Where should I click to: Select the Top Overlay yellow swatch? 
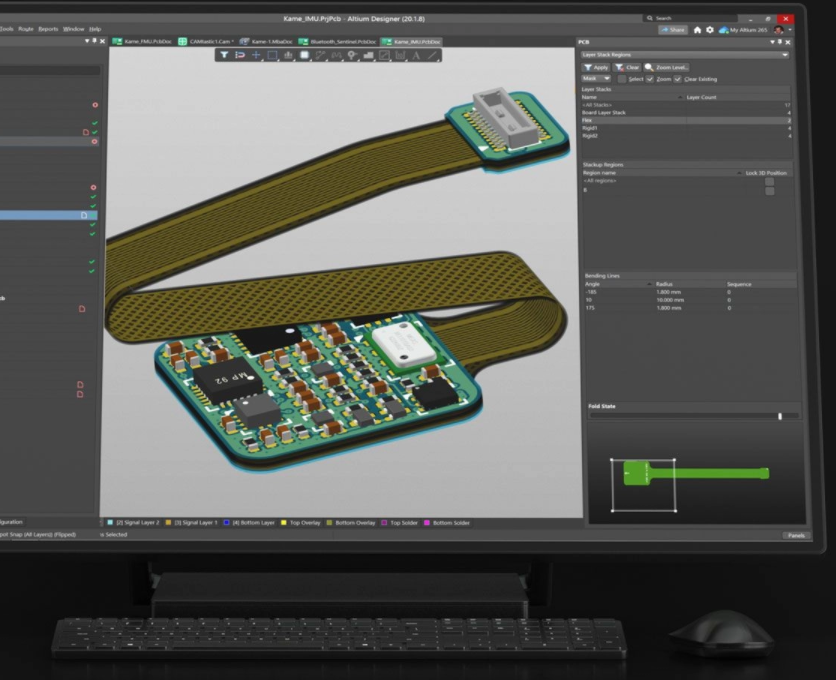[x=284, y=523]
